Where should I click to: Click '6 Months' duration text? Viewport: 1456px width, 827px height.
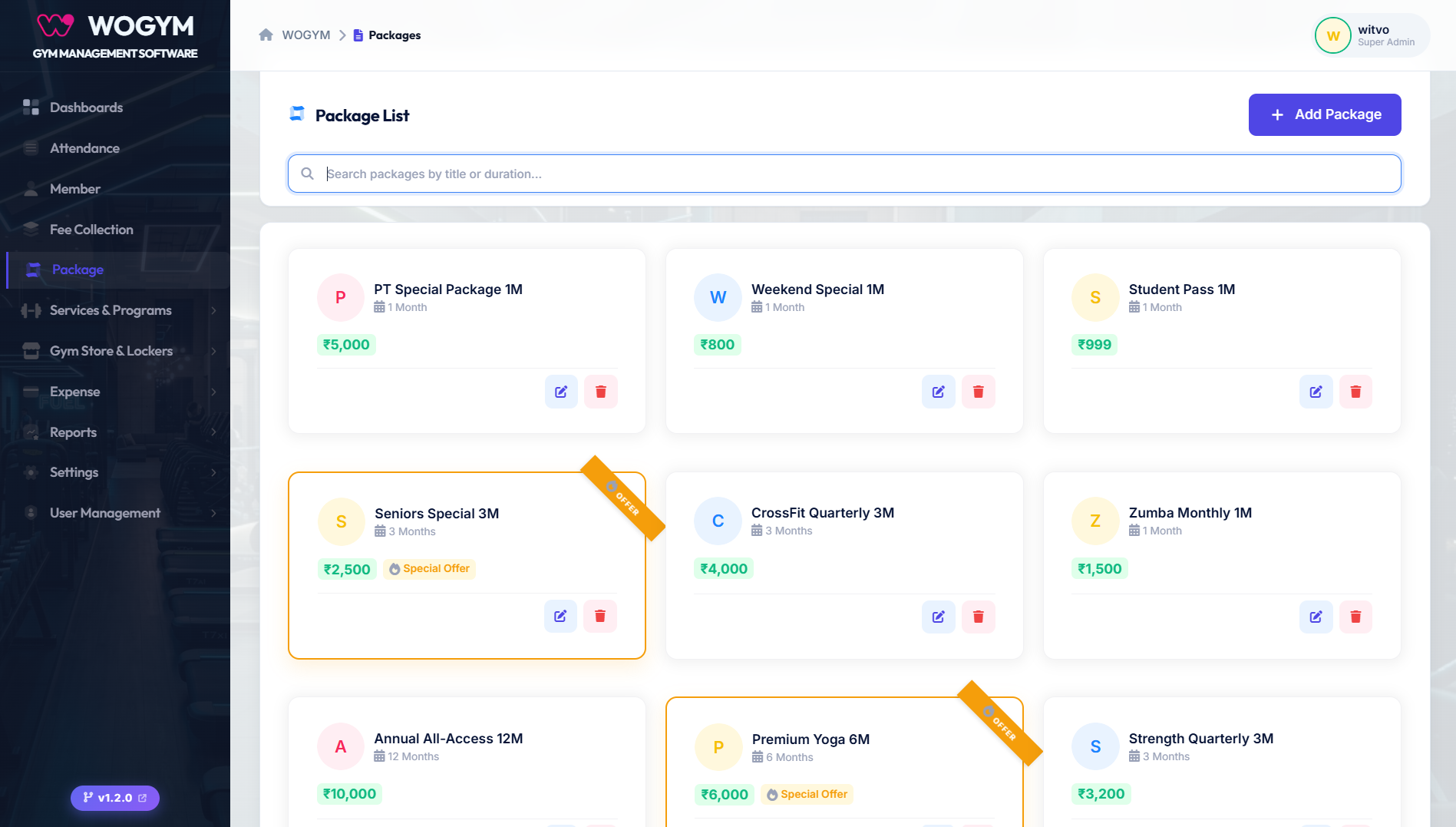(x=790, y=757)
